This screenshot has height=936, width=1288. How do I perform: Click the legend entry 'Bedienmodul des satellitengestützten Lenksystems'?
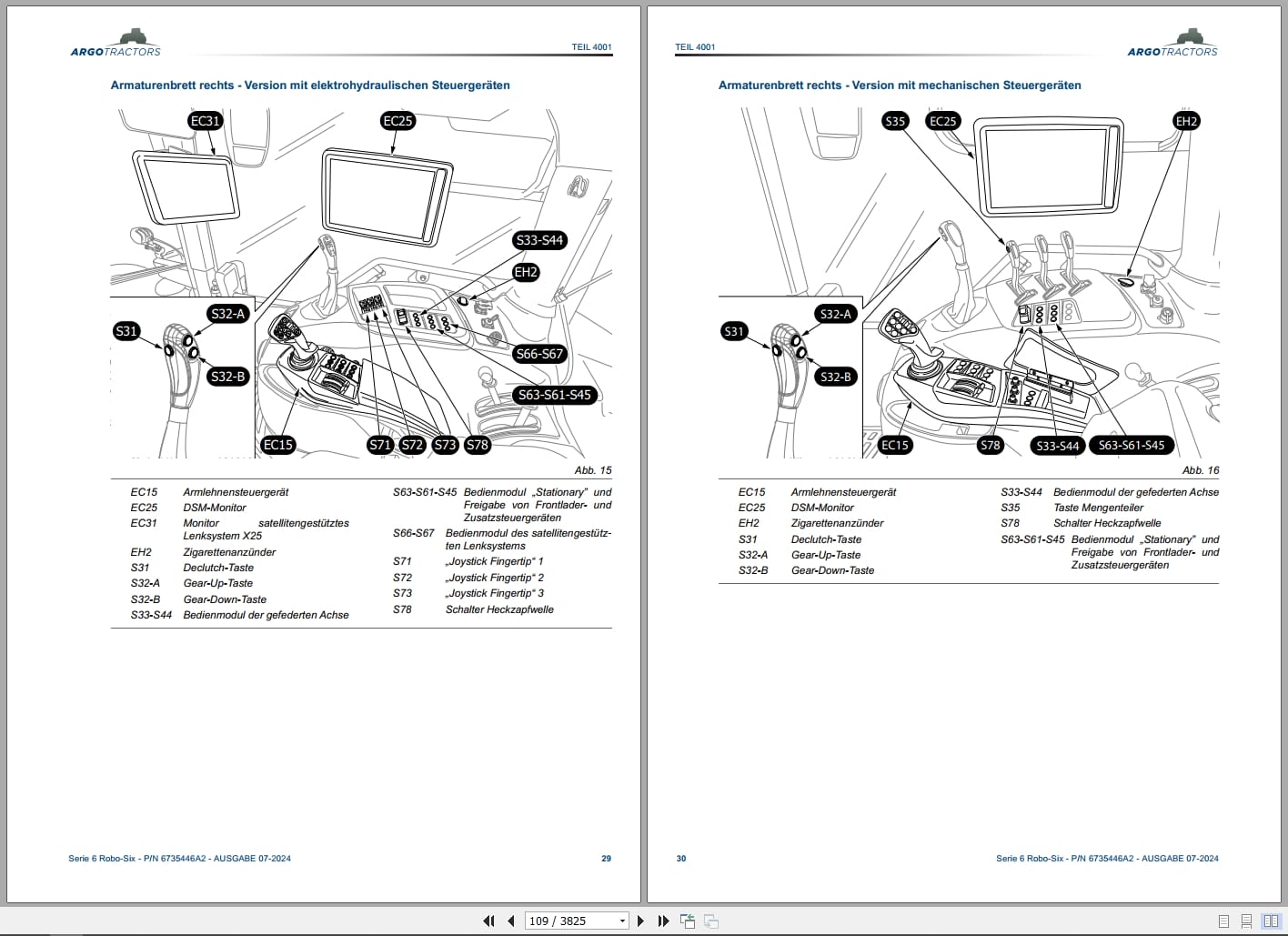click(x=528, y=539)
